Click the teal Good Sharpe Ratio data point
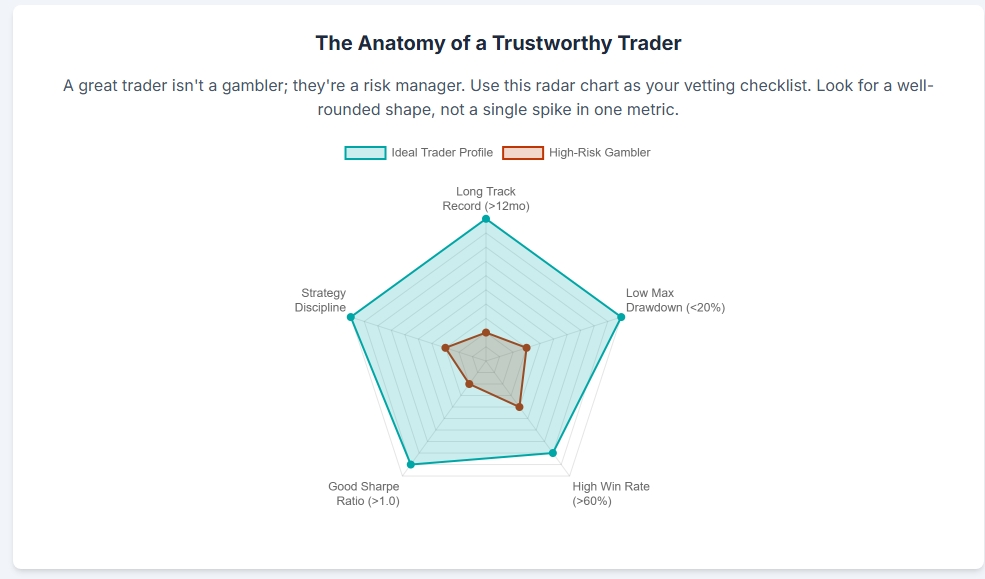The image size is (985, 579). pos(411,464)
